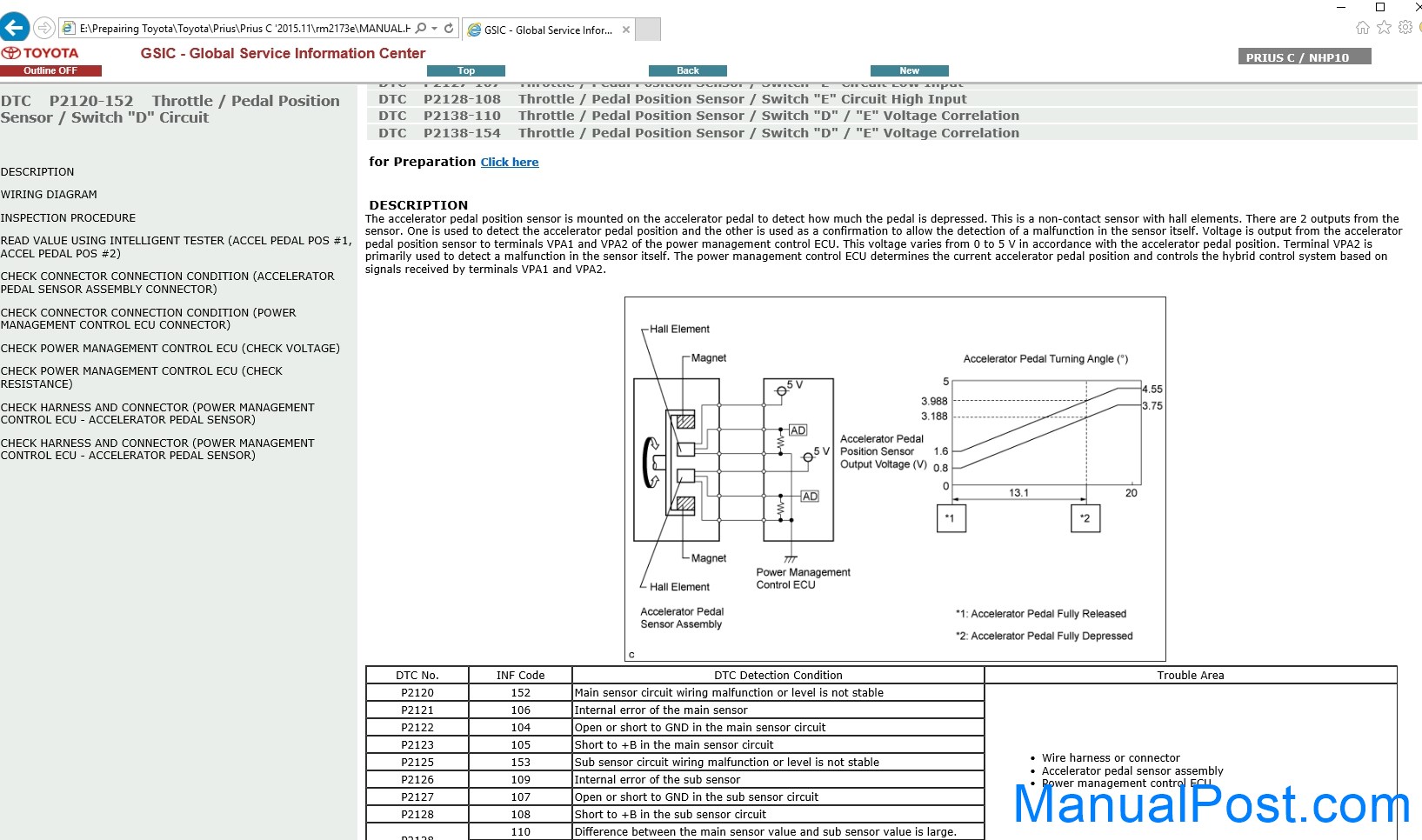The height and width of the screenshot is (840, 1422).
Task: Jump to WIRING DIAGRAM in outline
Action: [x=49, y=195]
